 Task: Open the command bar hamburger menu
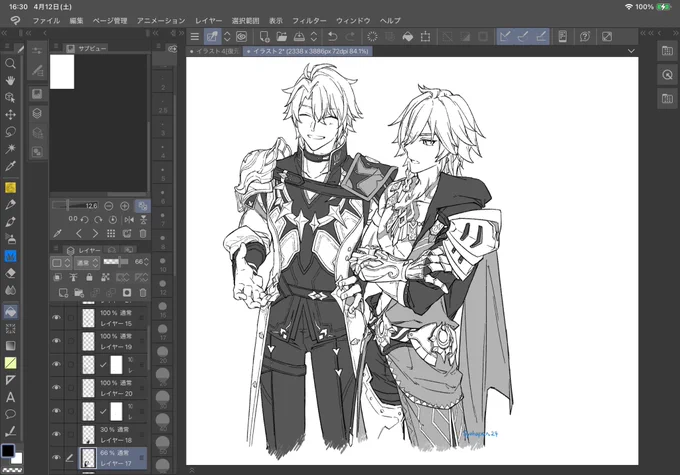pyautogui.click(x=195, y=37)
